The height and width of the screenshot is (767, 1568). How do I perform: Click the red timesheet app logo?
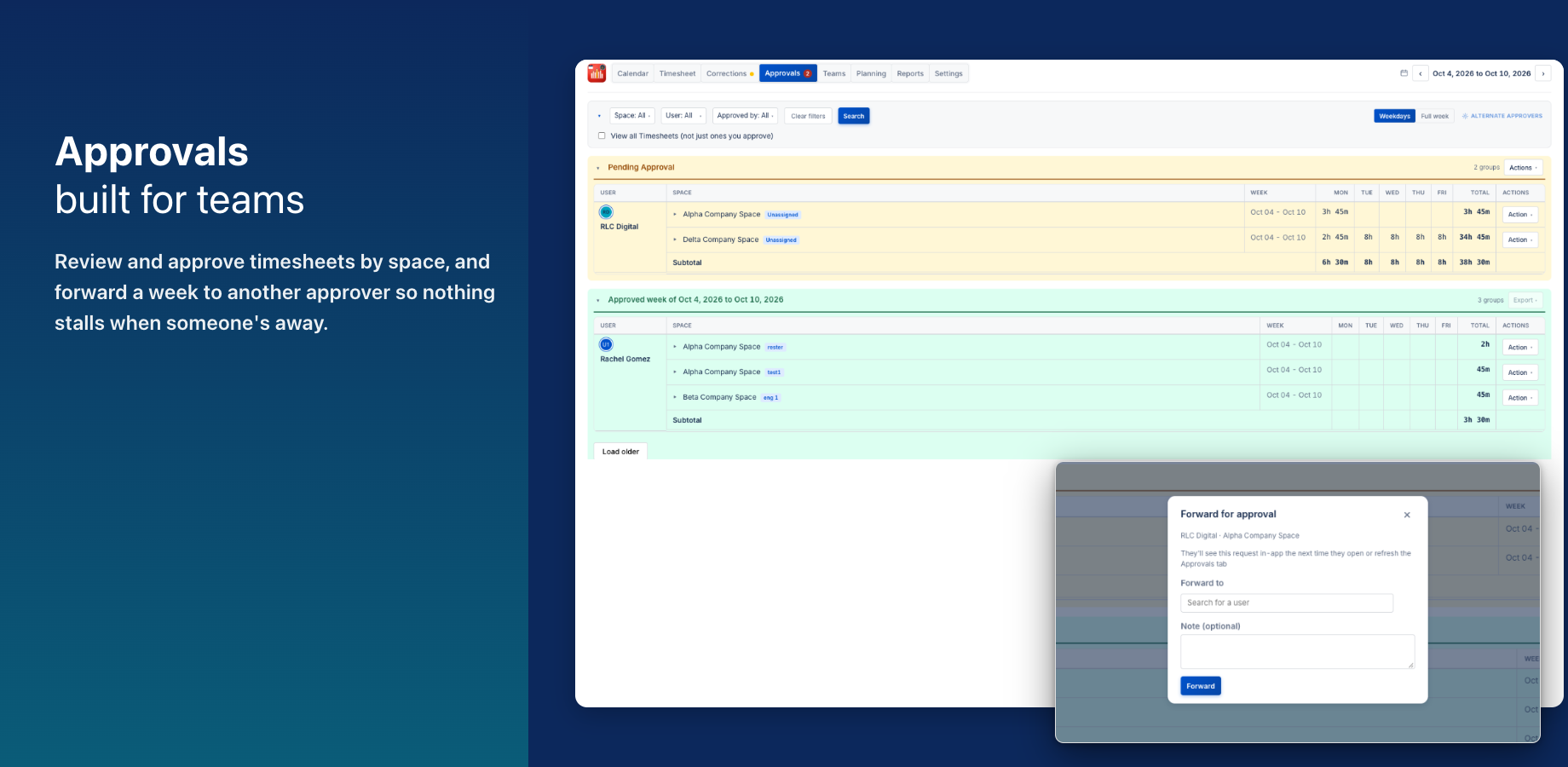point(597,73)
